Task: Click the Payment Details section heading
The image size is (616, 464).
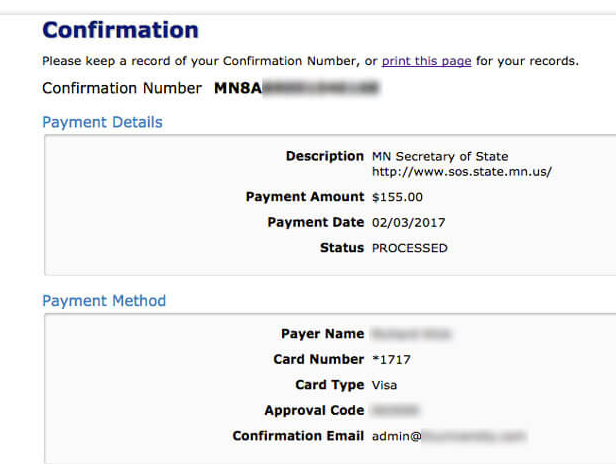Action: (102, 122)
